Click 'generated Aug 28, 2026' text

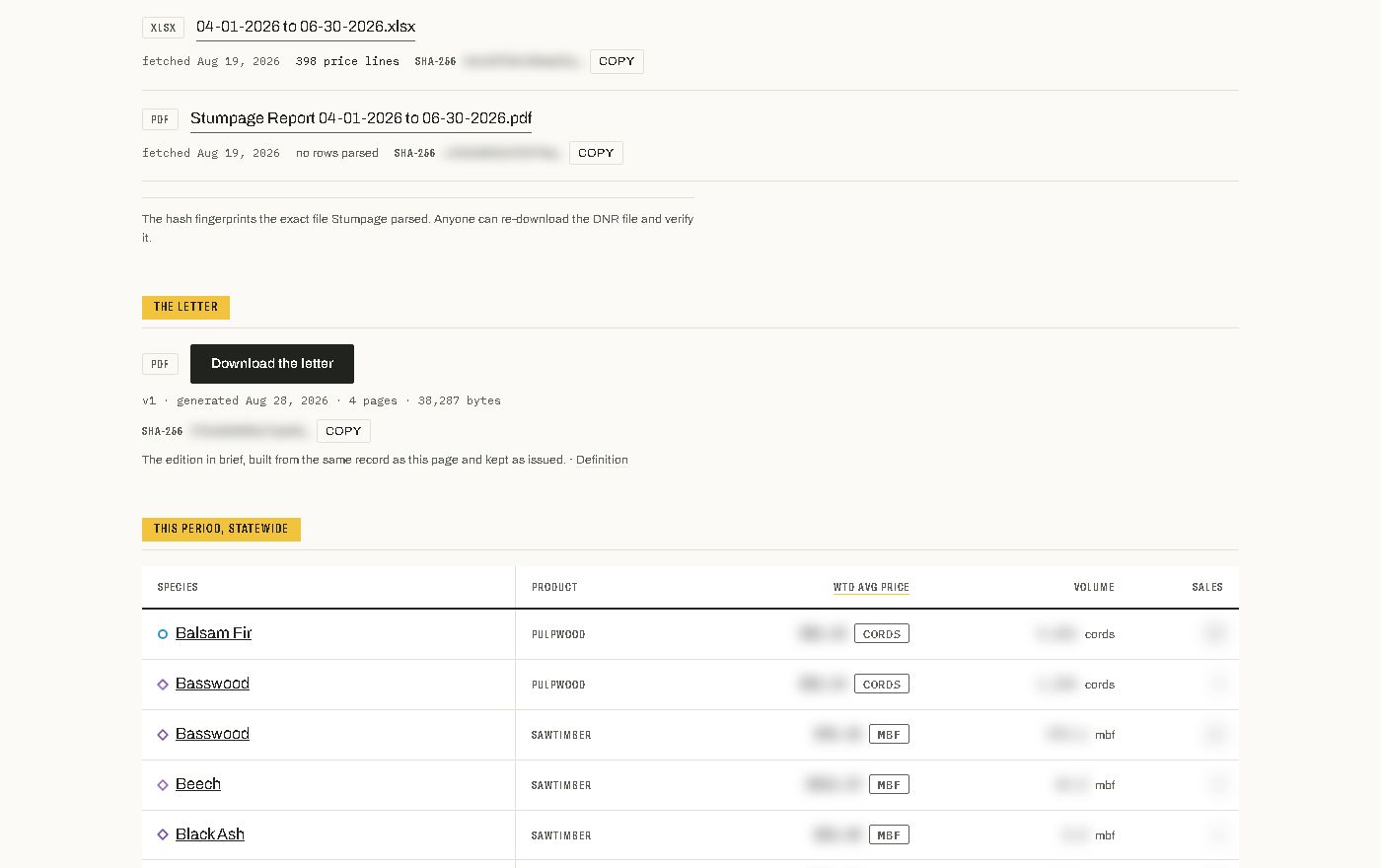pos(253,400)
